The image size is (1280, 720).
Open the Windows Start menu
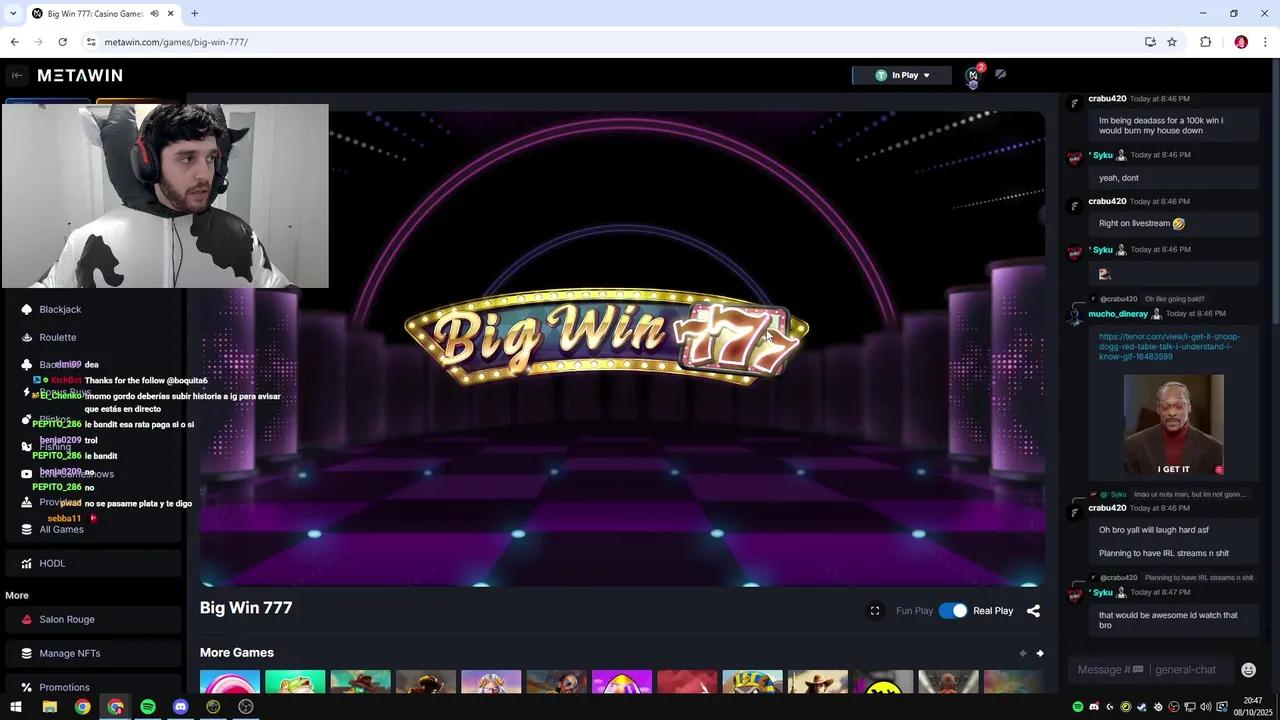16,707
